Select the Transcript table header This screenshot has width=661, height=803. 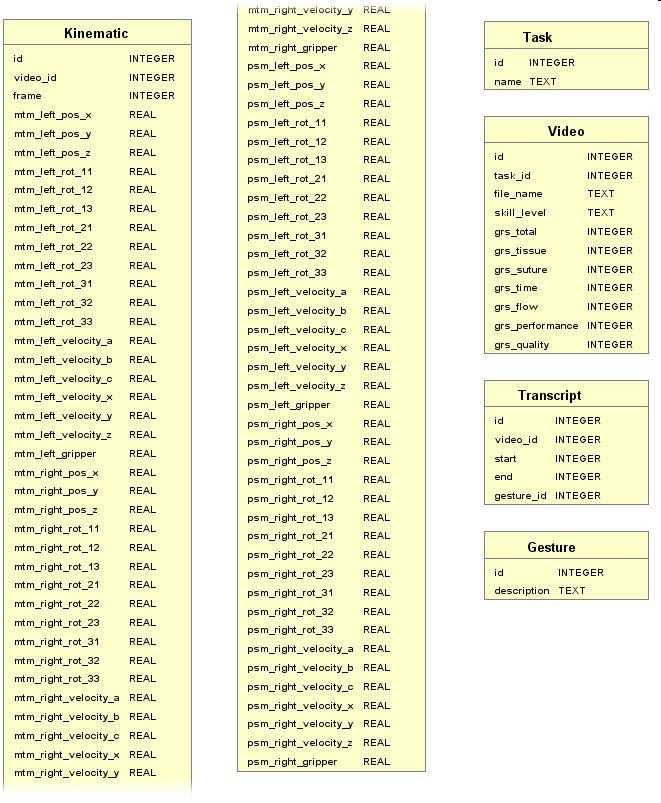coord(566,394)
